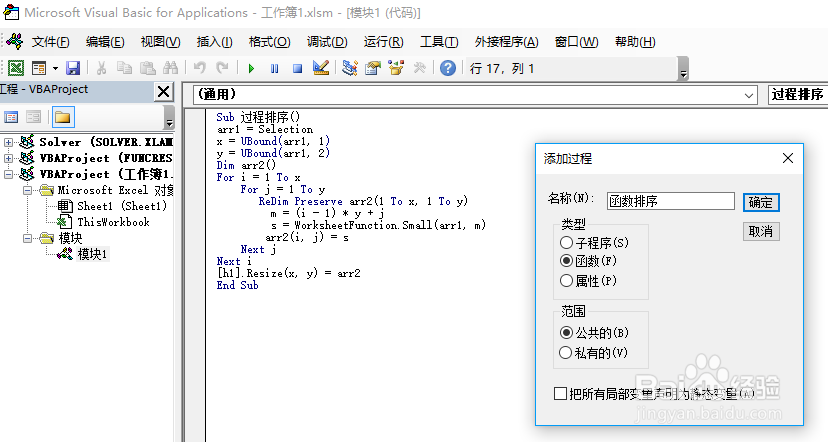
Task: Click the Redo toolbar icon
Action: pyautogui.click(x=222, y=68)
